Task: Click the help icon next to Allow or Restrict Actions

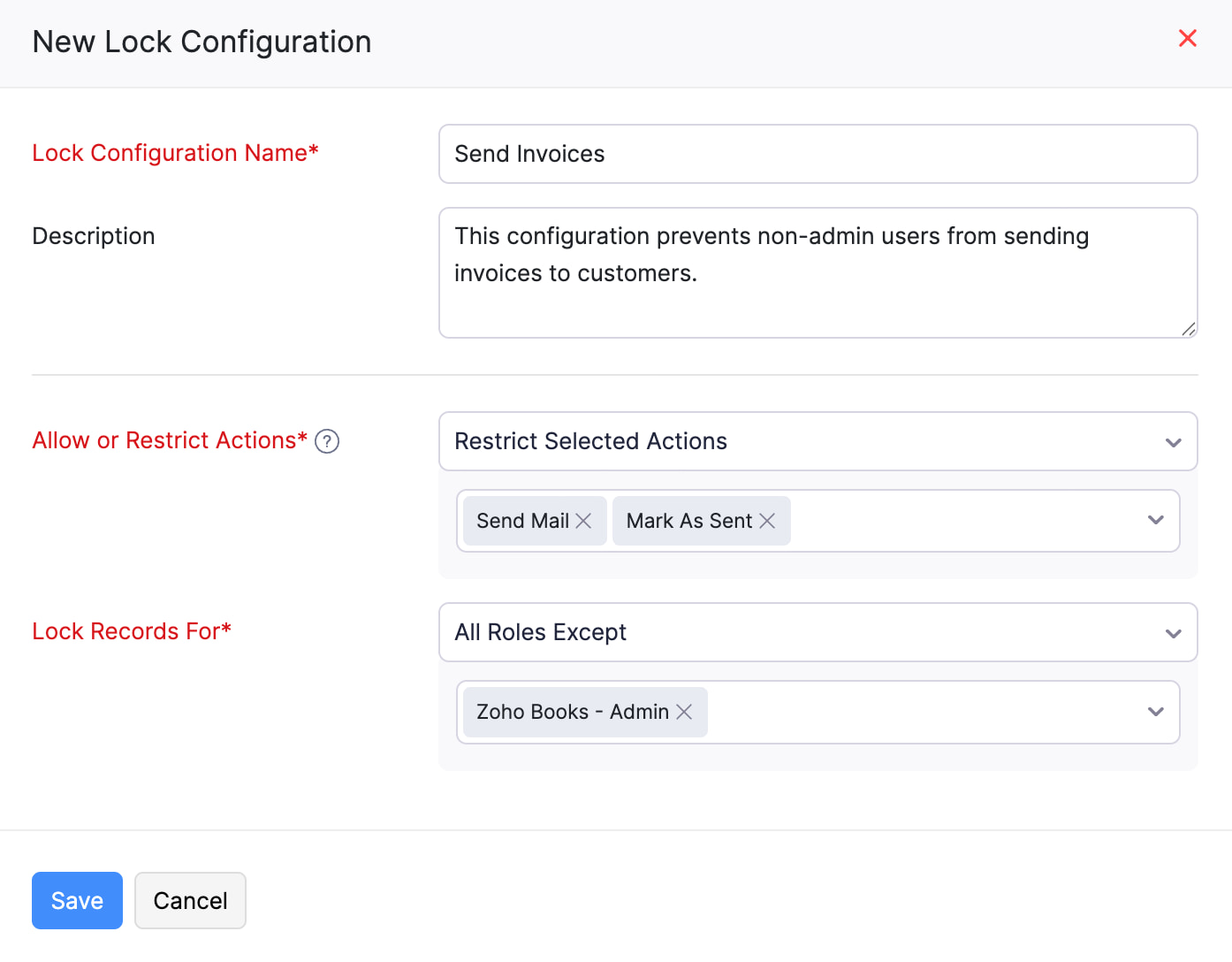Action: coord(326,441)
